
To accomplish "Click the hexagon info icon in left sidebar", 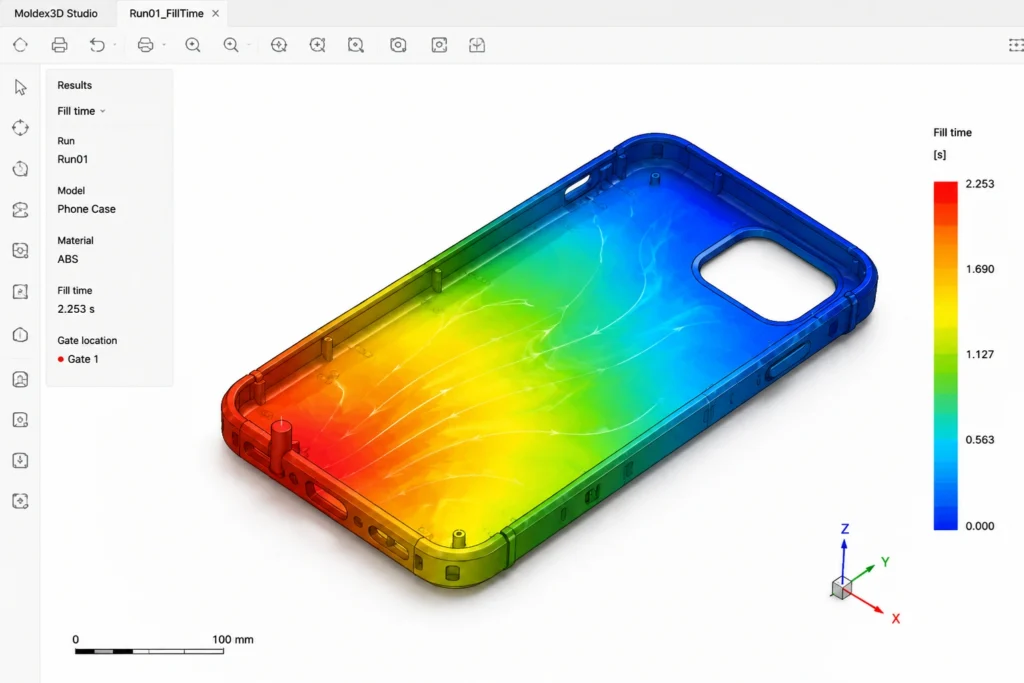I will (20, 335).
